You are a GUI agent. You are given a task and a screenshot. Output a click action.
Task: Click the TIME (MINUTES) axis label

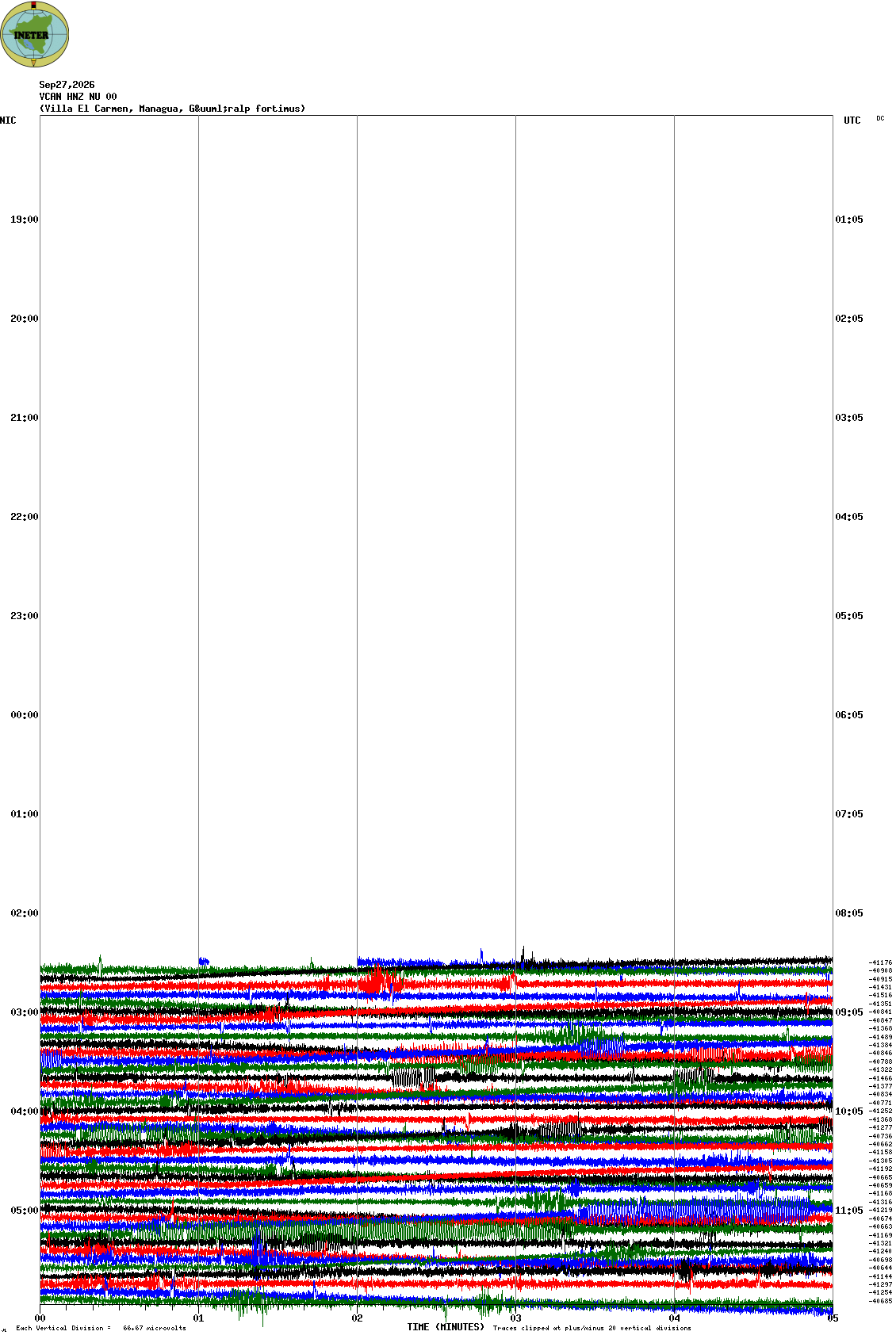[446, 1327]
